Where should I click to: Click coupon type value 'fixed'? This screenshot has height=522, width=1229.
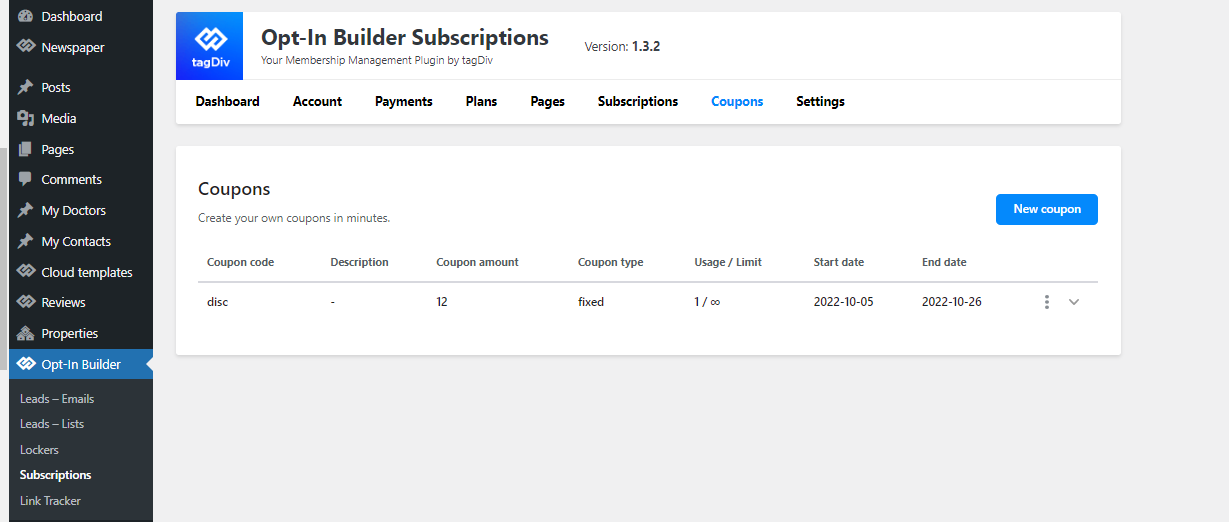click(591, 302)
